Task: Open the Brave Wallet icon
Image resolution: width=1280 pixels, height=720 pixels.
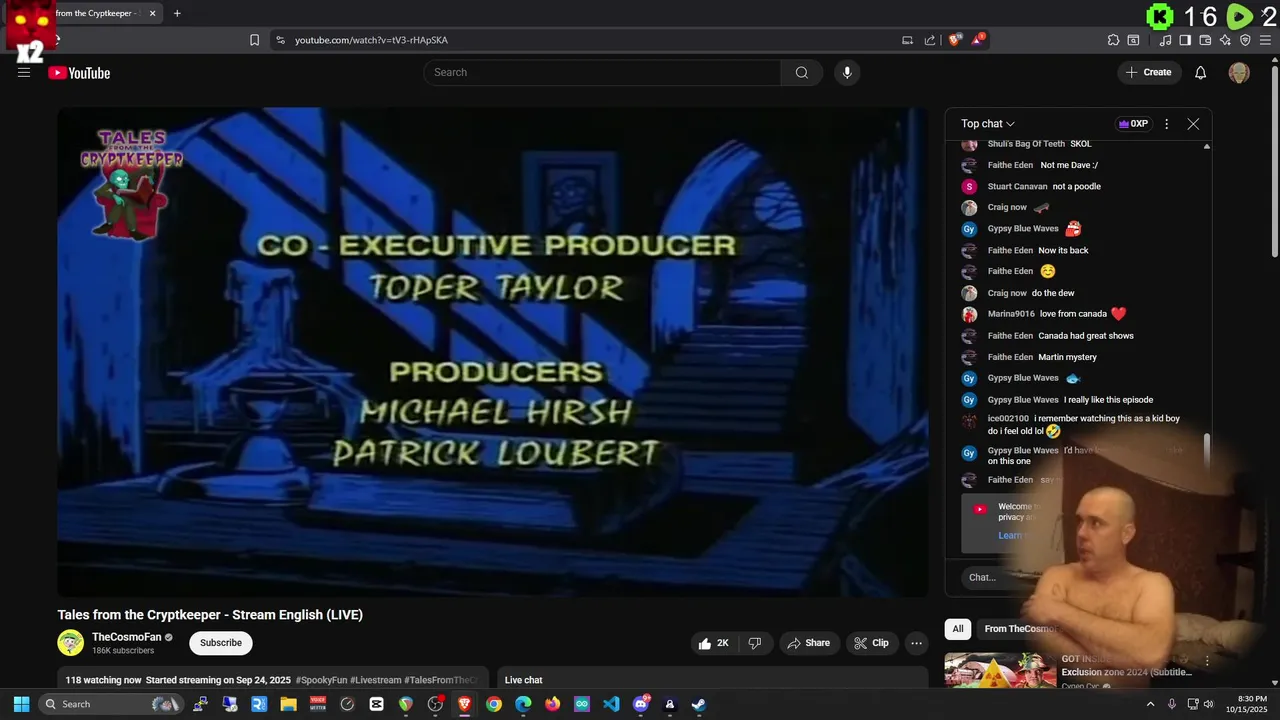Action: click(x=1205, y=40)
